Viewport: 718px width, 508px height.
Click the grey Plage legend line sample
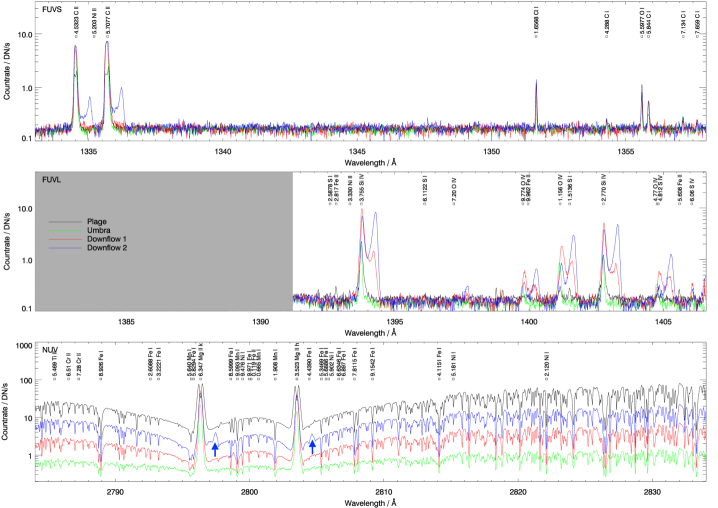65,222
